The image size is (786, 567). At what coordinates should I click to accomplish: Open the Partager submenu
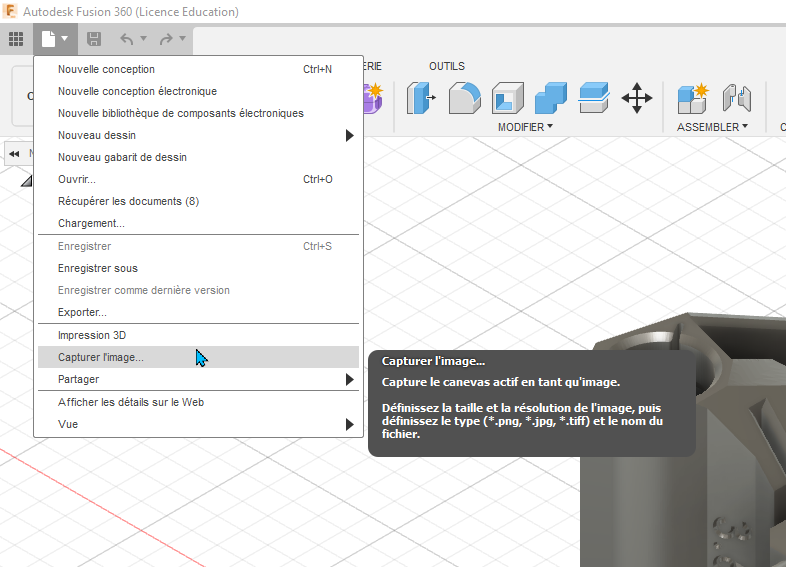[199, 380]
